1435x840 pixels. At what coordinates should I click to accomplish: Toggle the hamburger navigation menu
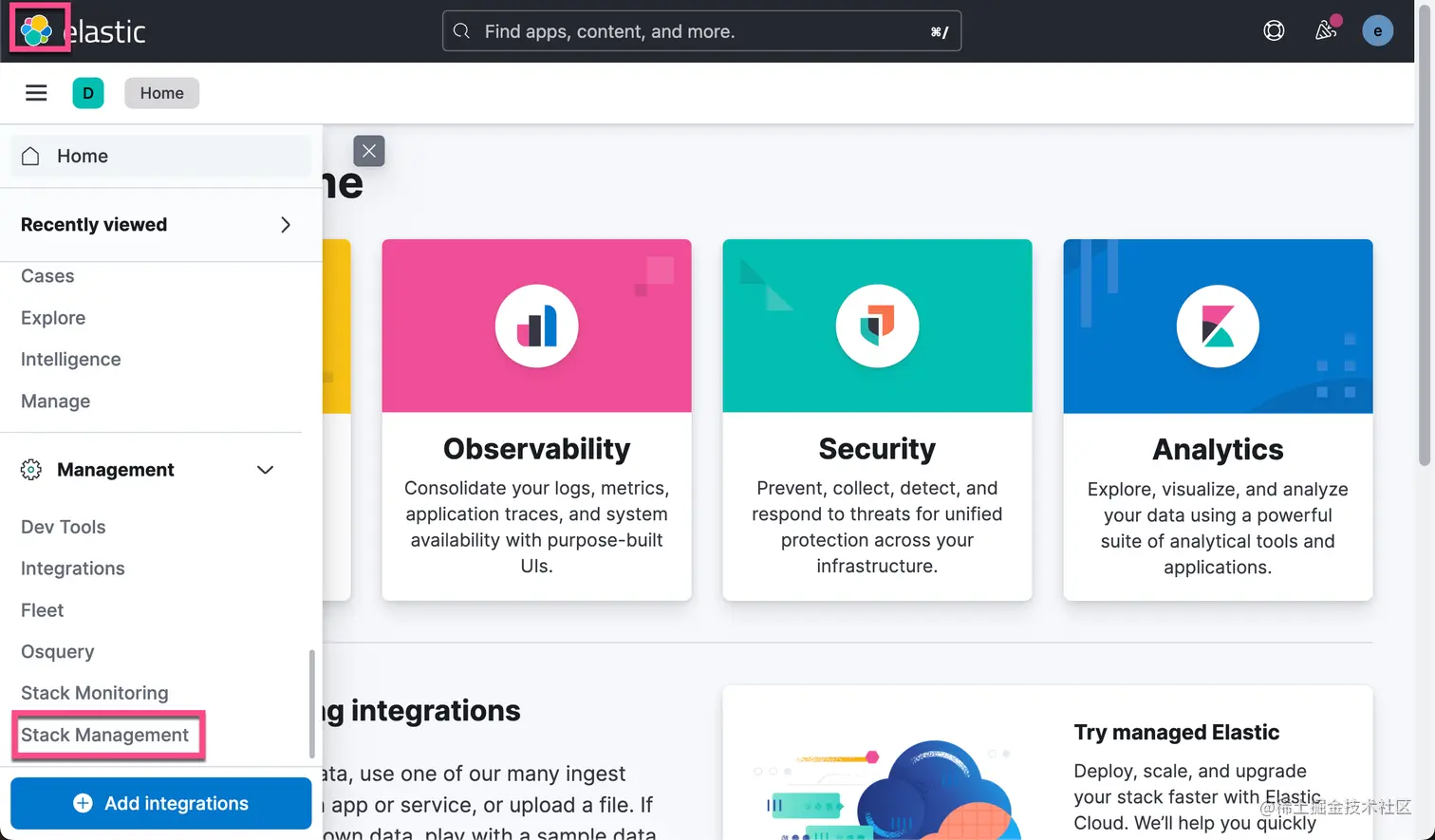pos(36,93)
